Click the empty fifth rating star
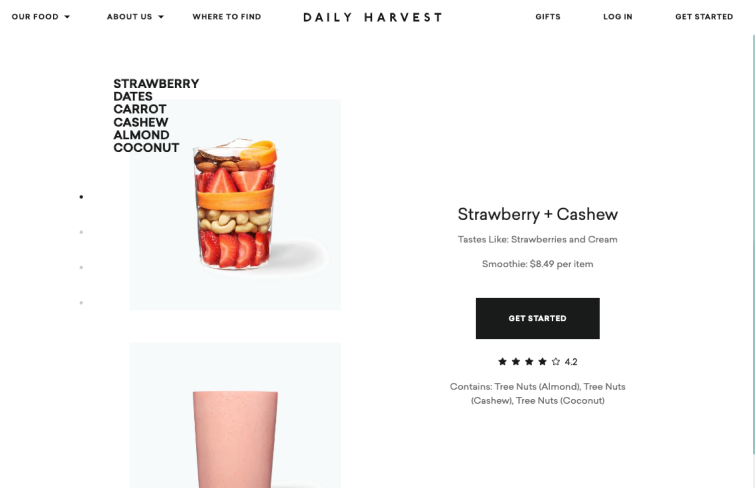 pos(556,361)
